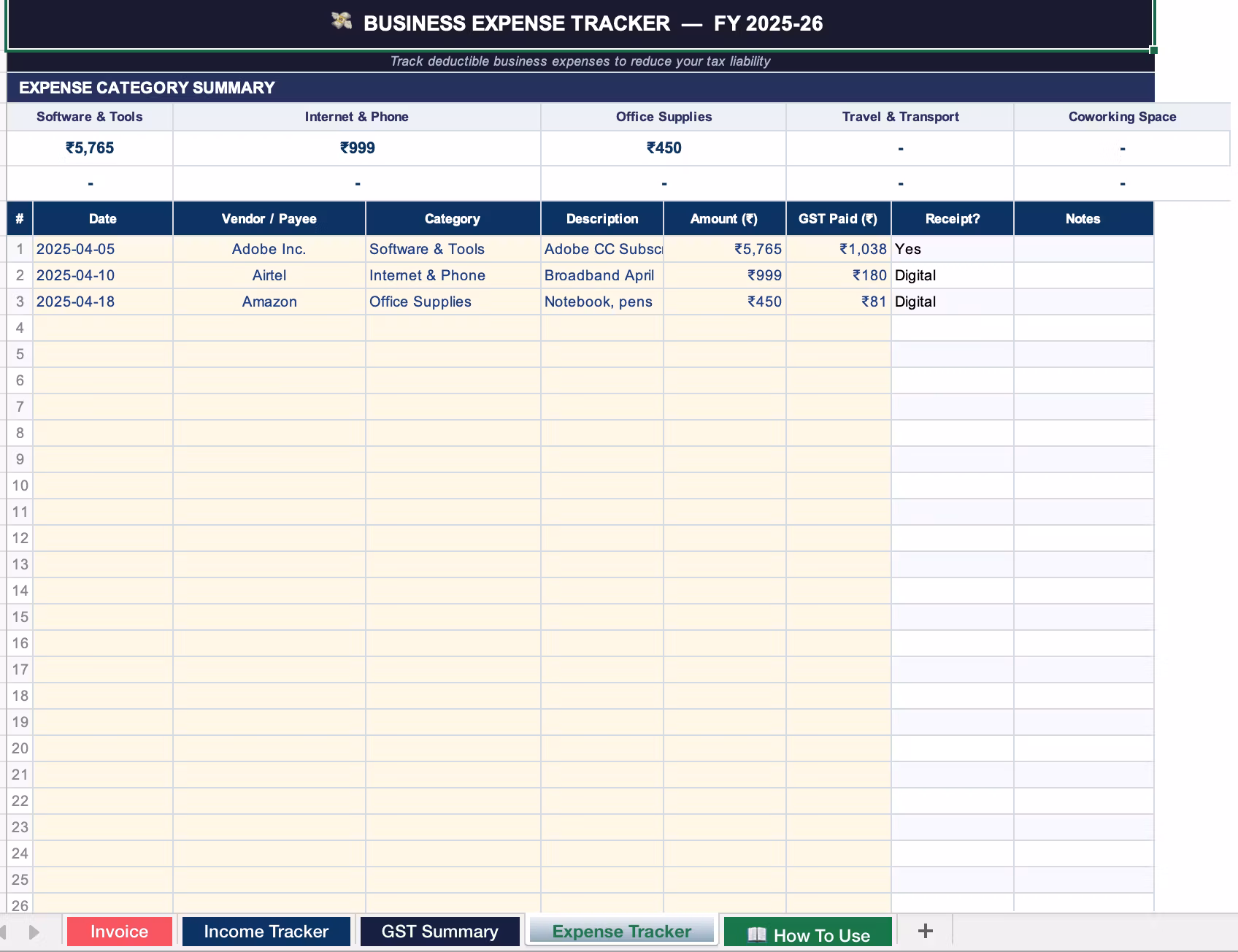Click the Office Supplies summary header
This screenshot has width=1238, height=952.
(x=664, y=117)
